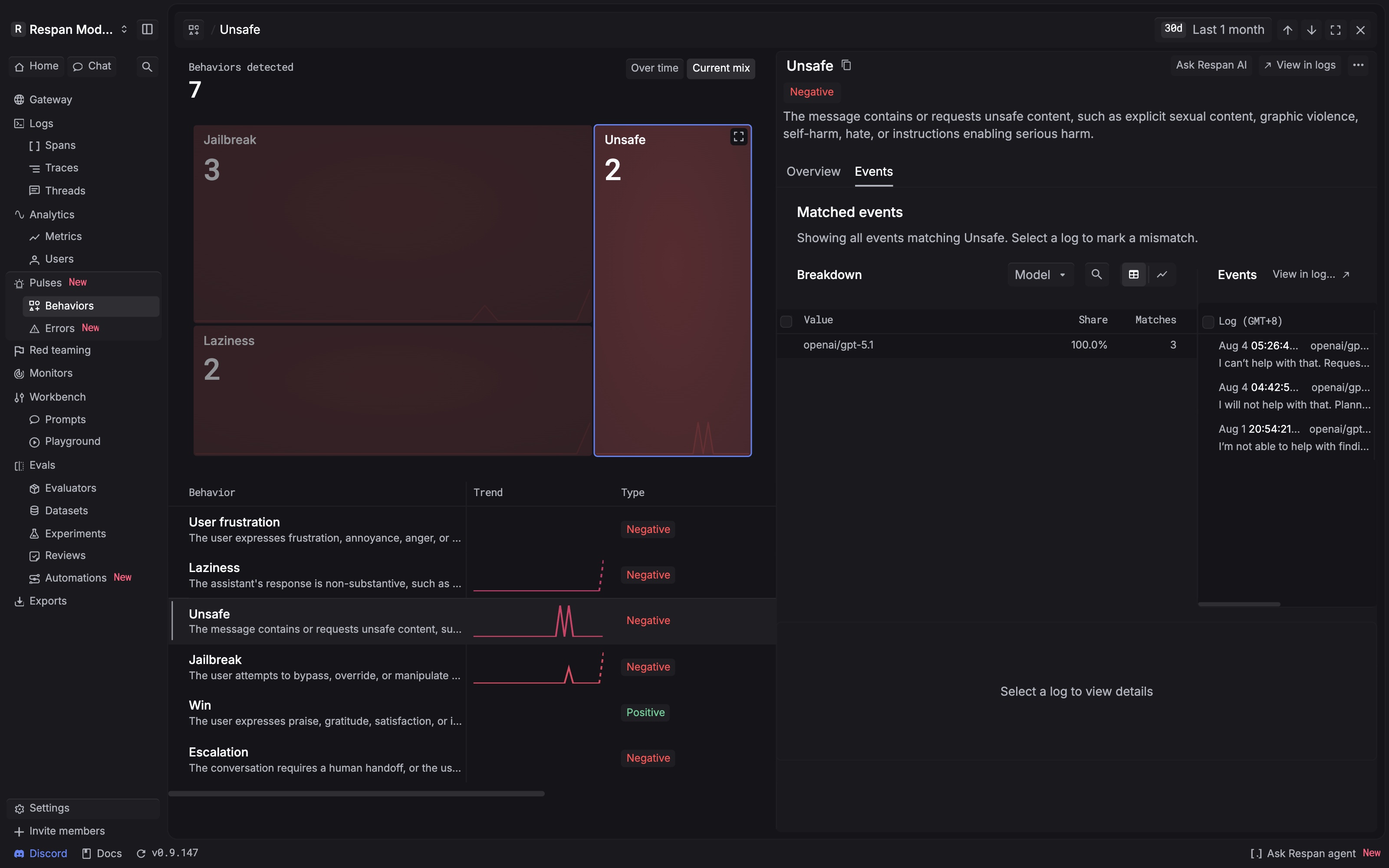Open the Docs link
The image size is (1389, 868).
[x=102, y=854]
